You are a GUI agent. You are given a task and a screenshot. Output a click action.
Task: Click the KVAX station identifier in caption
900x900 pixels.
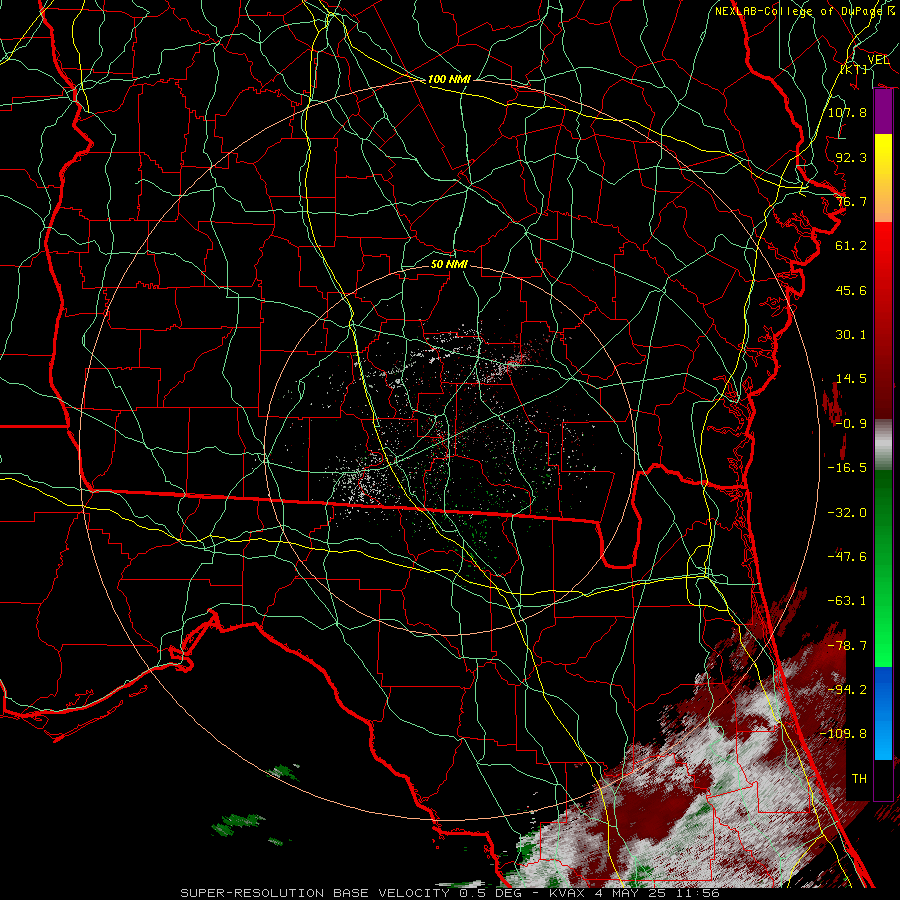pyautogui.click(x=567, y=893)
